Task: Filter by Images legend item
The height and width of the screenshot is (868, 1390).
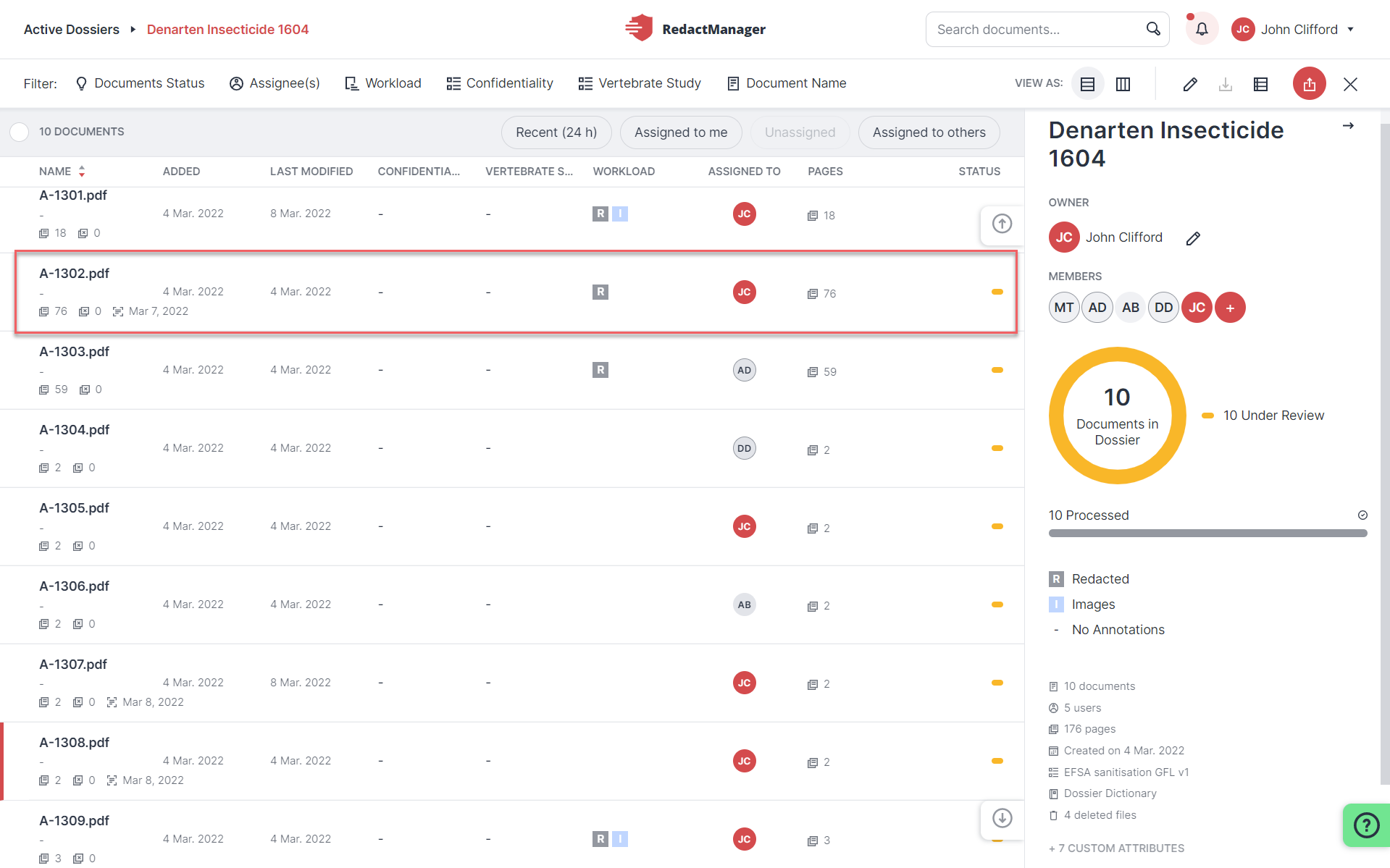Action: [1082, 604]
